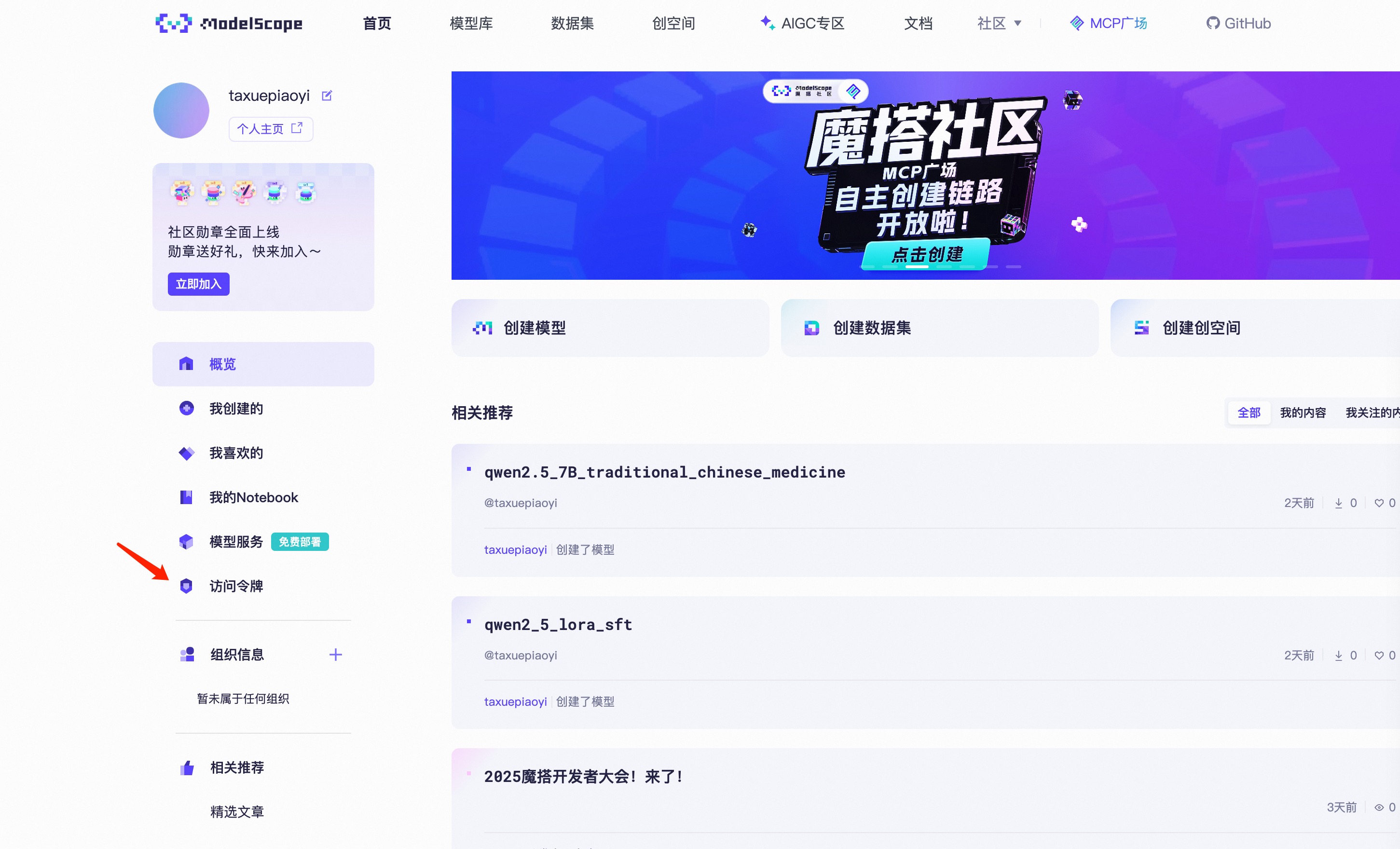Open 我喜欢的 liked items

pyautogui.click(x=236, y=453)
